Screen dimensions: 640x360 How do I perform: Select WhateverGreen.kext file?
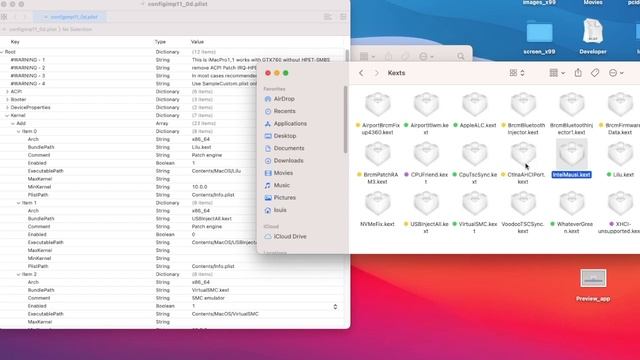click(572, 212)
